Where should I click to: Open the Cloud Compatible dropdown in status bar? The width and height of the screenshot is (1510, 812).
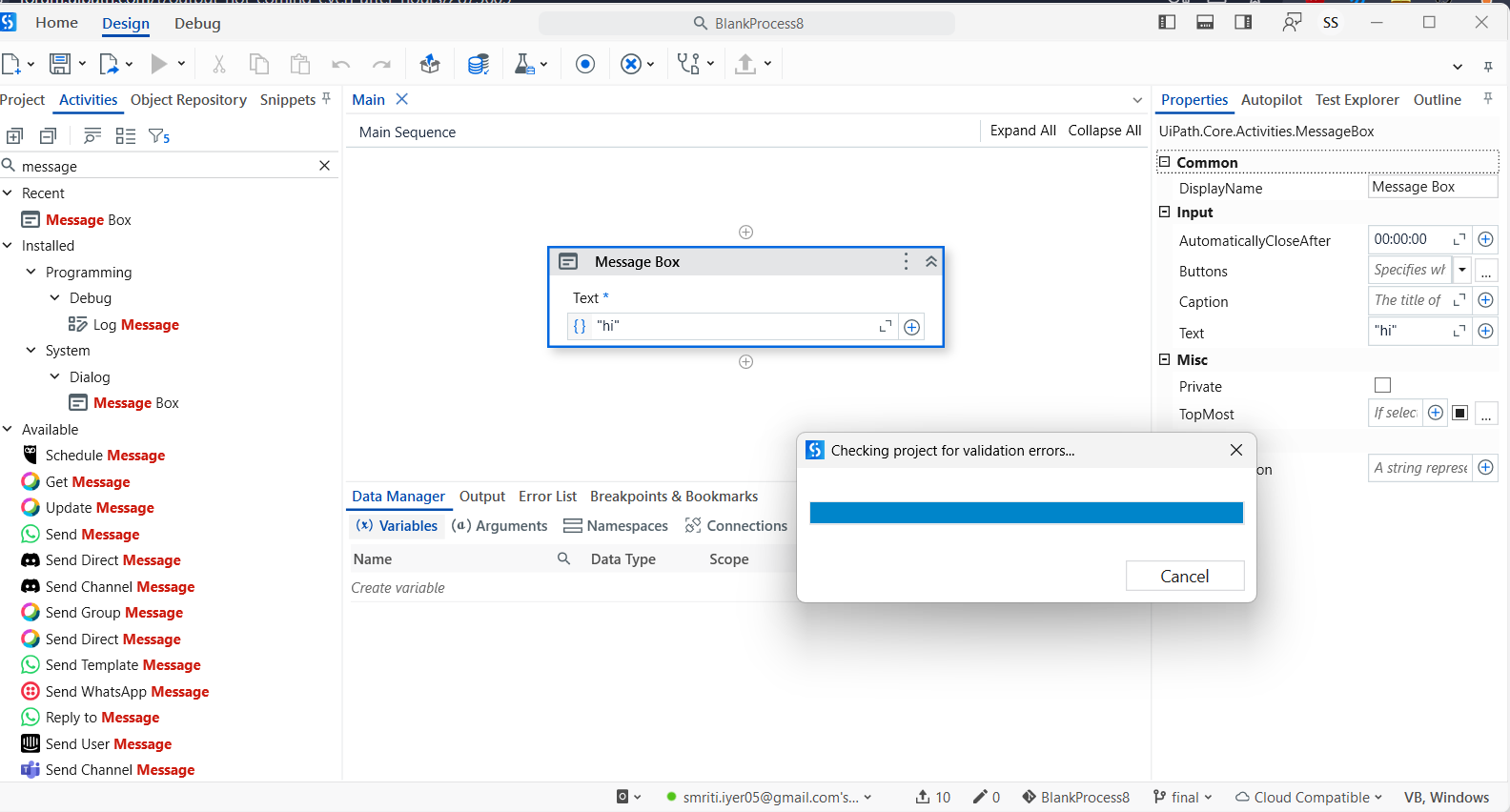1309,797
